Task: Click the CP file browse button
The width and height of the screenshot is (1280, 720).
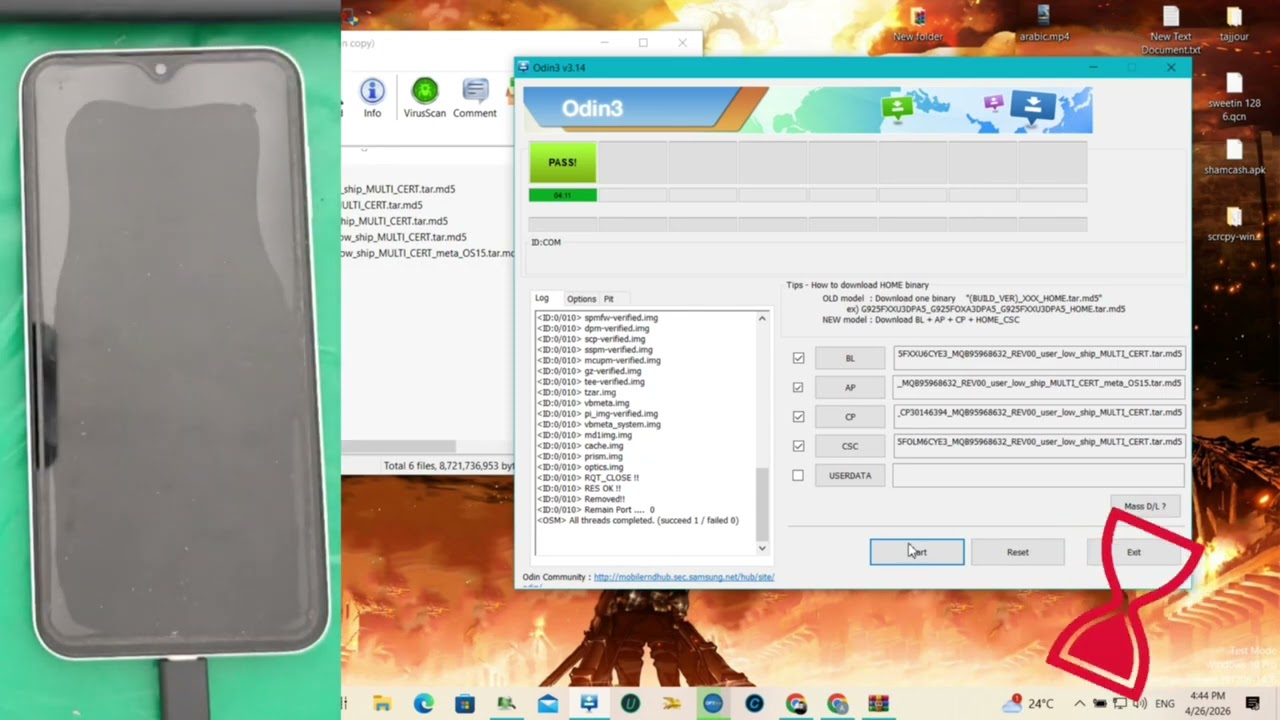Action: click(x=850, y=416)
